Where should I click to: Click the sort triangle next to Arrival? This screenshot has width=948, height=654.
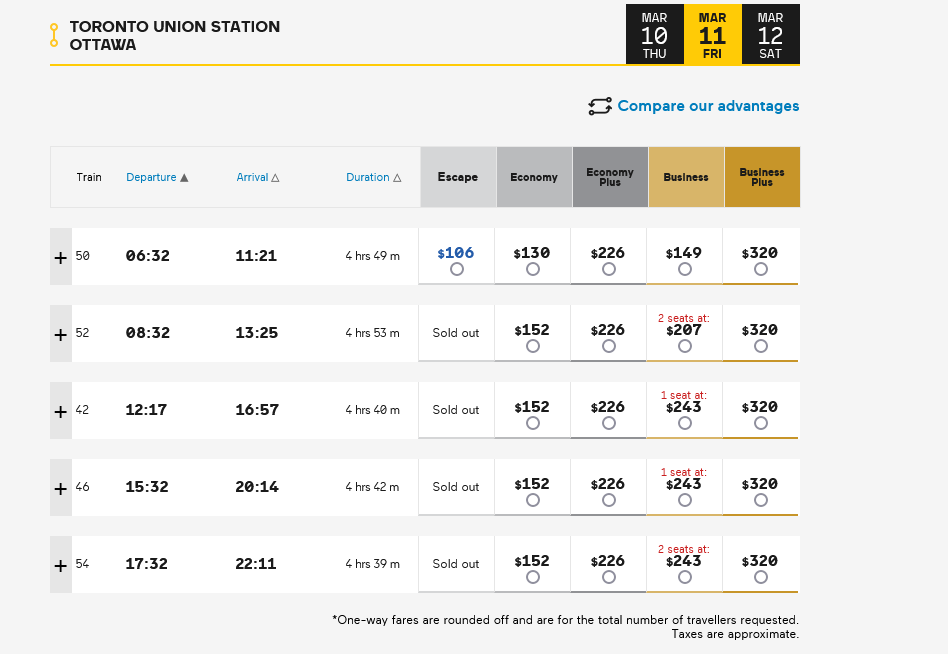pyautogui.click(x=275, y=178)
